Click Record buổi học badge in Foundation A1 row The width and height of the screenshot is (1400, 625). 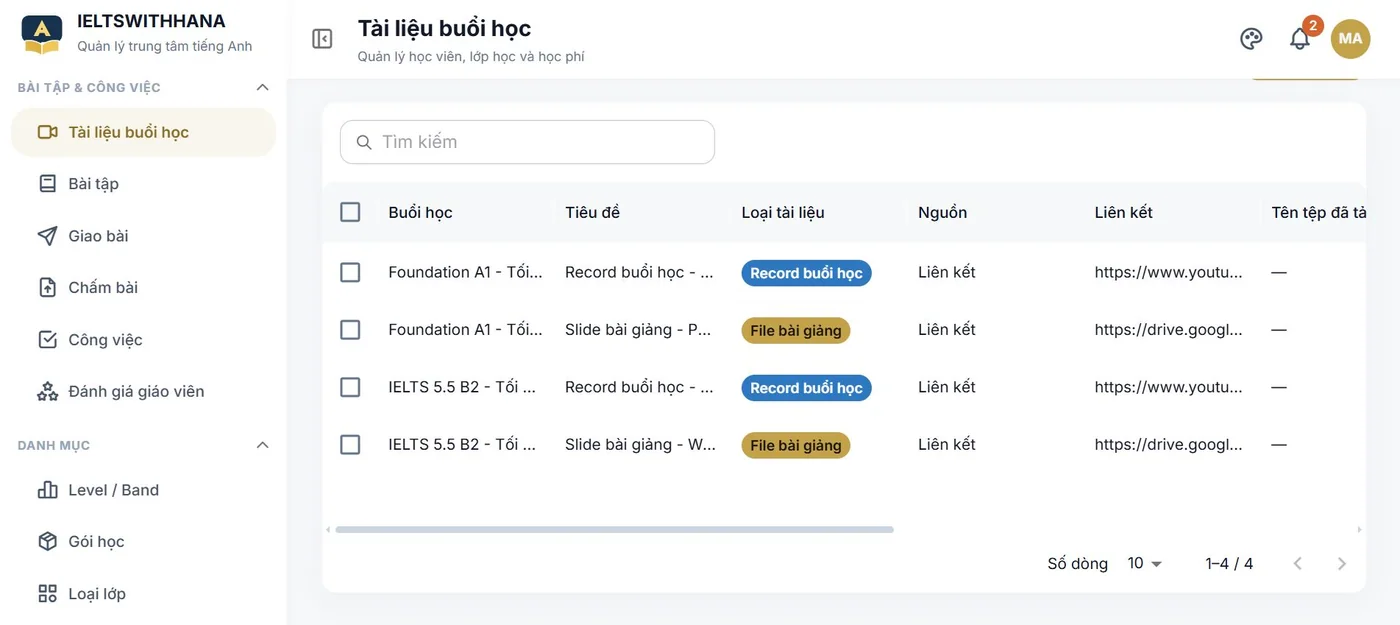point(806,273)
